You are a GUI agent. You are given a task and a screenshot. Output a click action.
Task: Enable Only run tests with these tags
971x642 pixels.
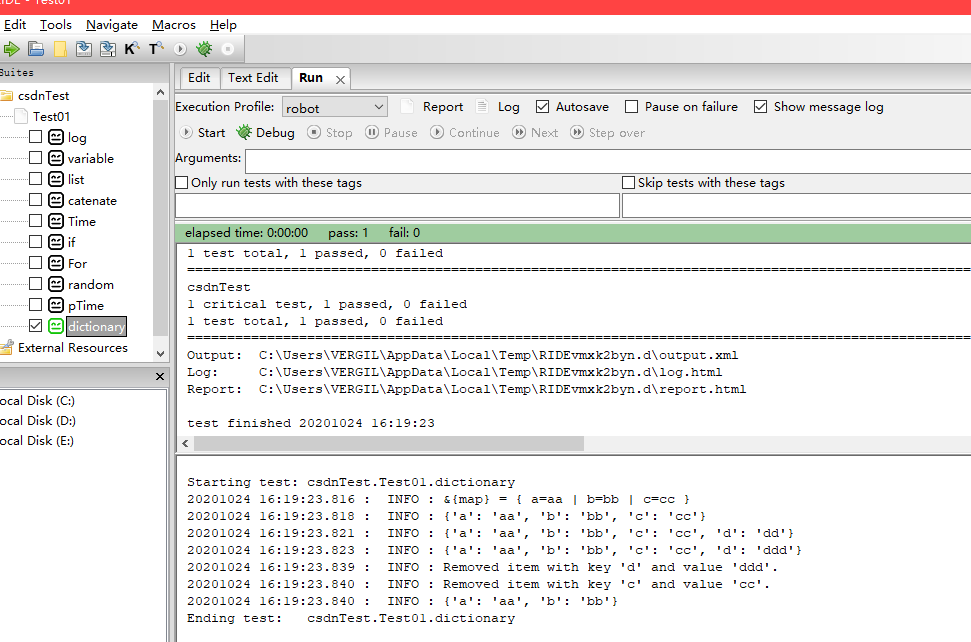pyautogui.click(x=181, y=183)
